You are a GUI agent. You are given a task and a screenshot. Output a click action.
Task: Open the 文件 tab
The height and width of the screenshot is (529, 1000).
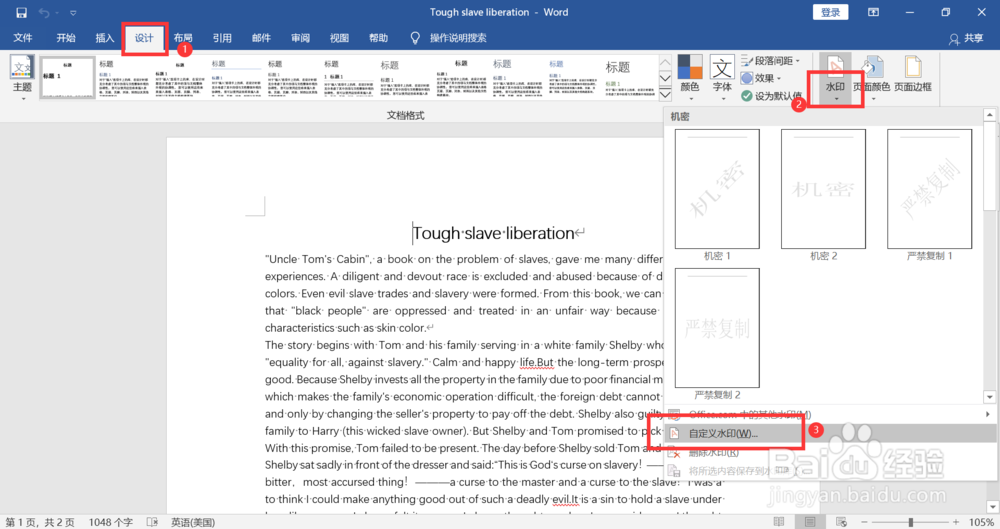[23, 38]
